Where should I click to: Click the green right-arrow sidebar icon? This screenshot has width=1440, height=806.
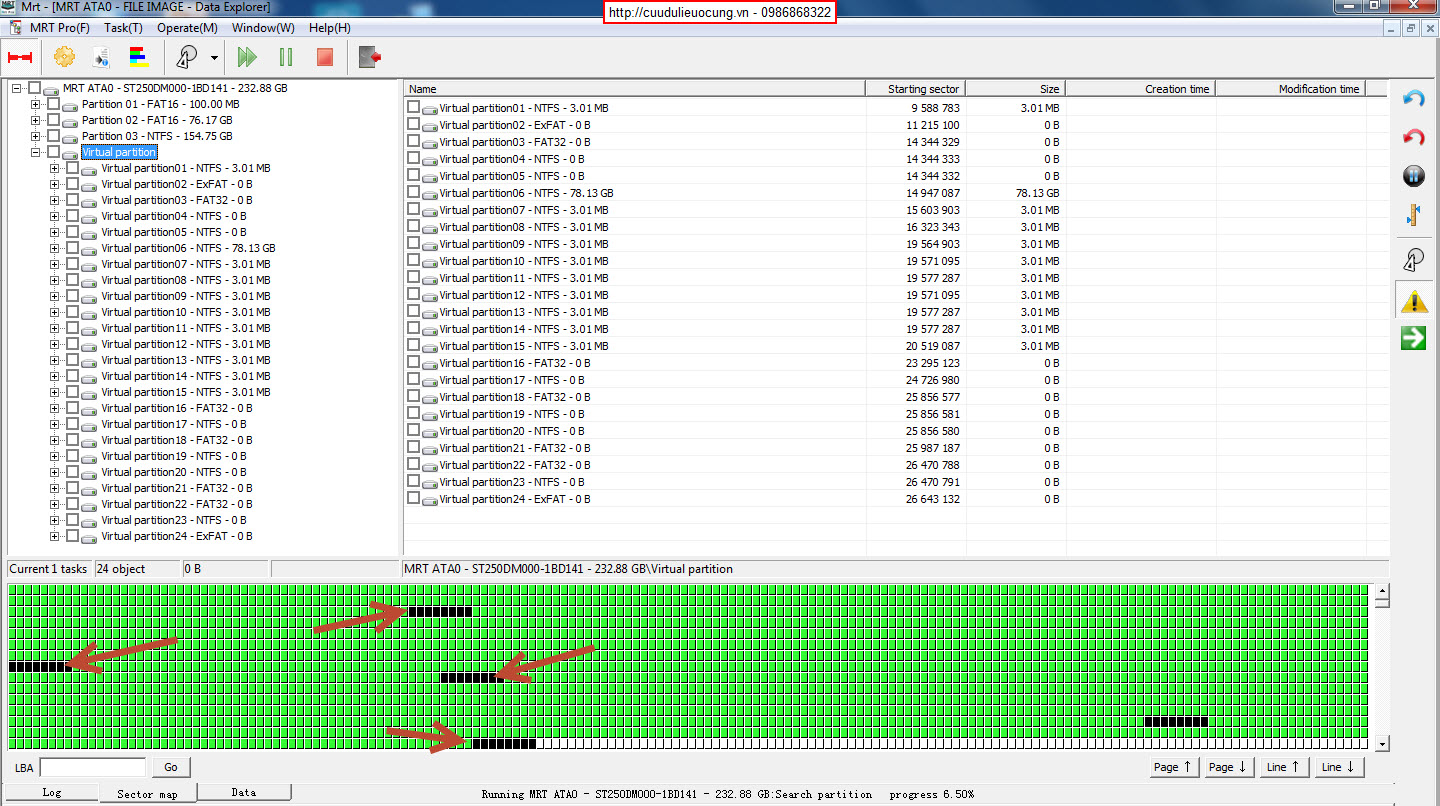click(x=1413, y=338)
